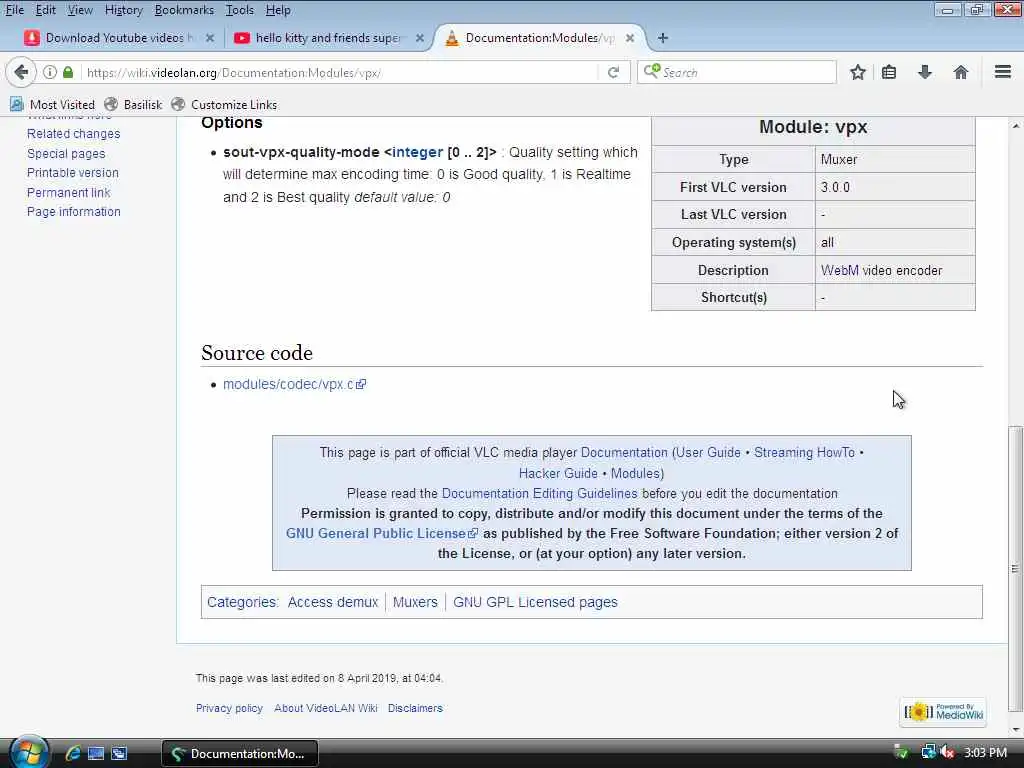Open site information icon in address bar
This screenshot has height=768, width=1024.
[x=50, y=72]
